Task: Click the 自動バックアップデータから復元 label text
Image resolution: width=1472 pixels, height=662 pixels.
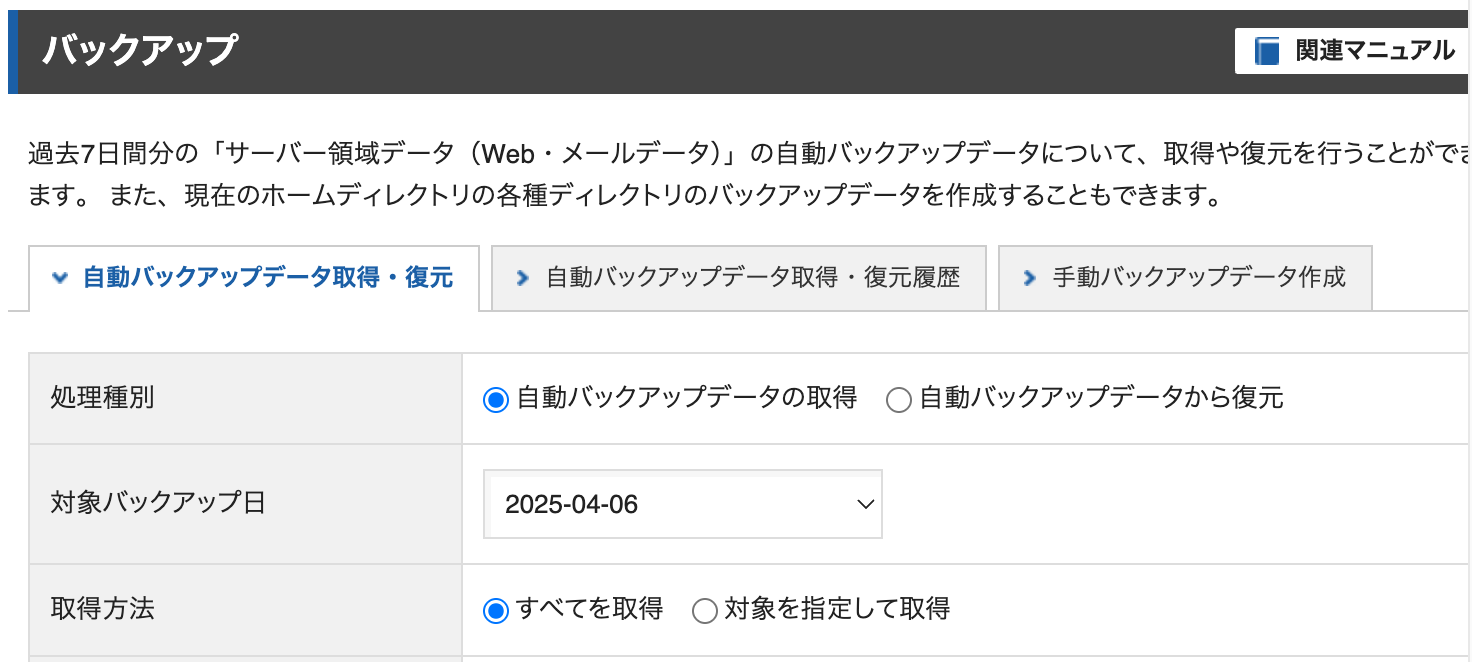Action: [1101, 398]
